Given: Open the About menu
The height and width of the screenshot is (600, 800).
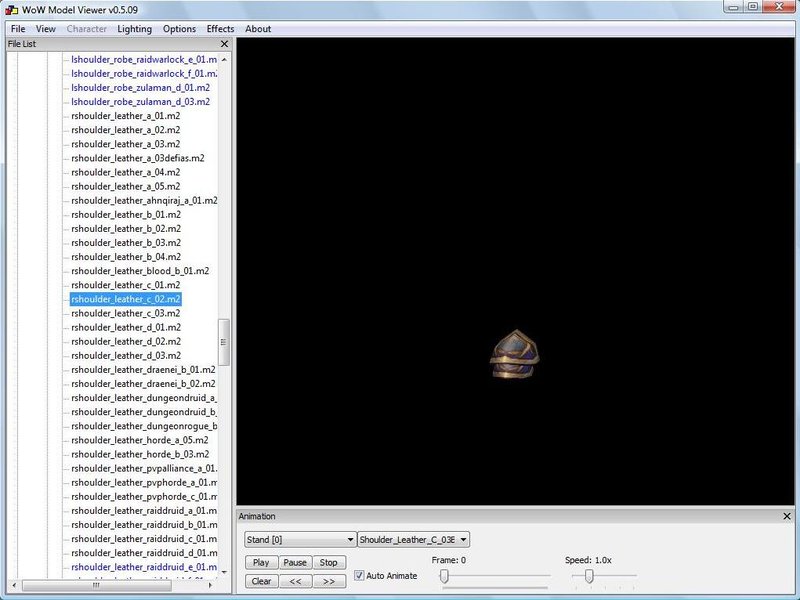Looking at the screenshot, I should [258, 29].
